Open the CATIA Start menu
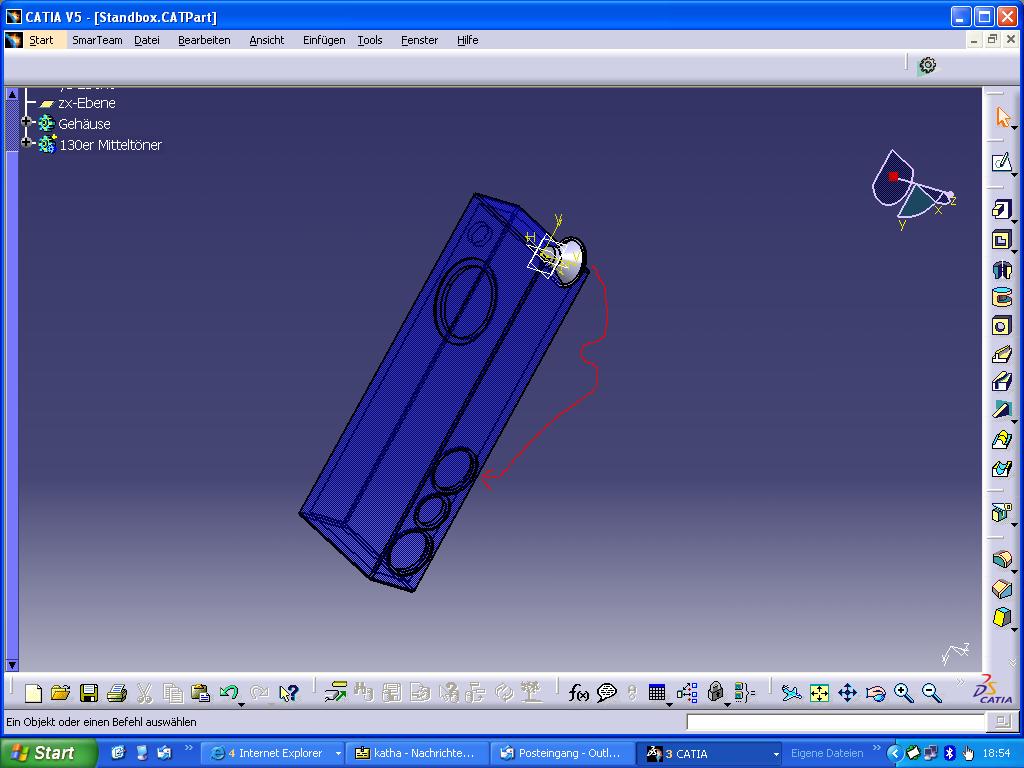1024x768 pixels. 40,40
